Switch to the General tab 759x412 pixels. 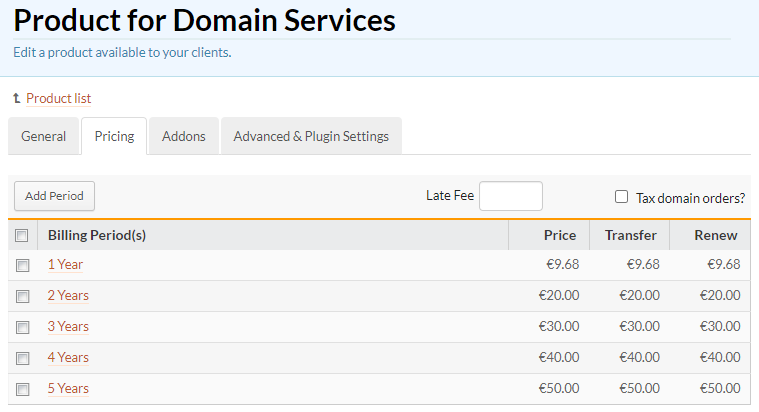click(44, 136)
